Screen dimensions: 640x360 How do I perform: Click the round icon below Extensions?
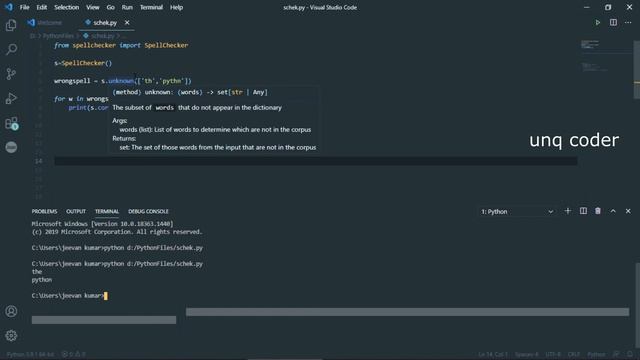pyautogui.click(x=11, y=147)
